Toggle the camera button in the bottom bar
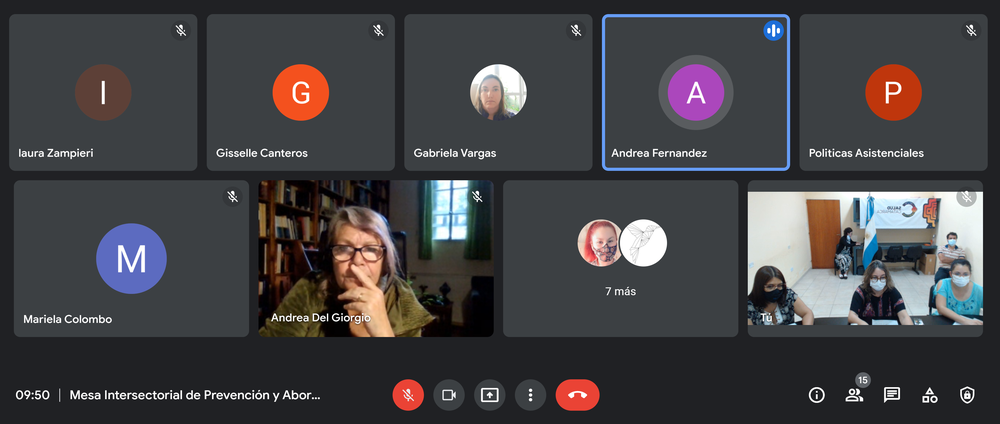Viewport: 1000px width, 424px height. (x=449, y=395)
